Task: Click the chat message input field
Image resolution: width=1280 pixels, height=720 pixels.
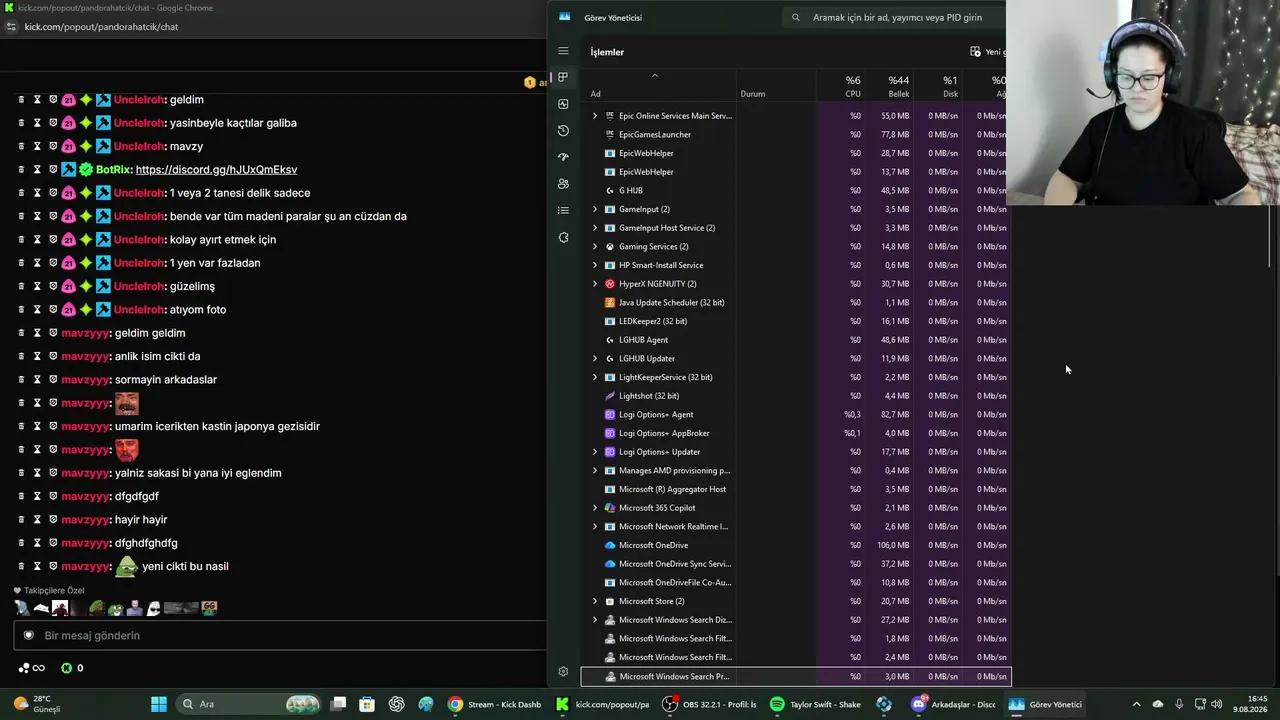Action: tap(280, 635)
